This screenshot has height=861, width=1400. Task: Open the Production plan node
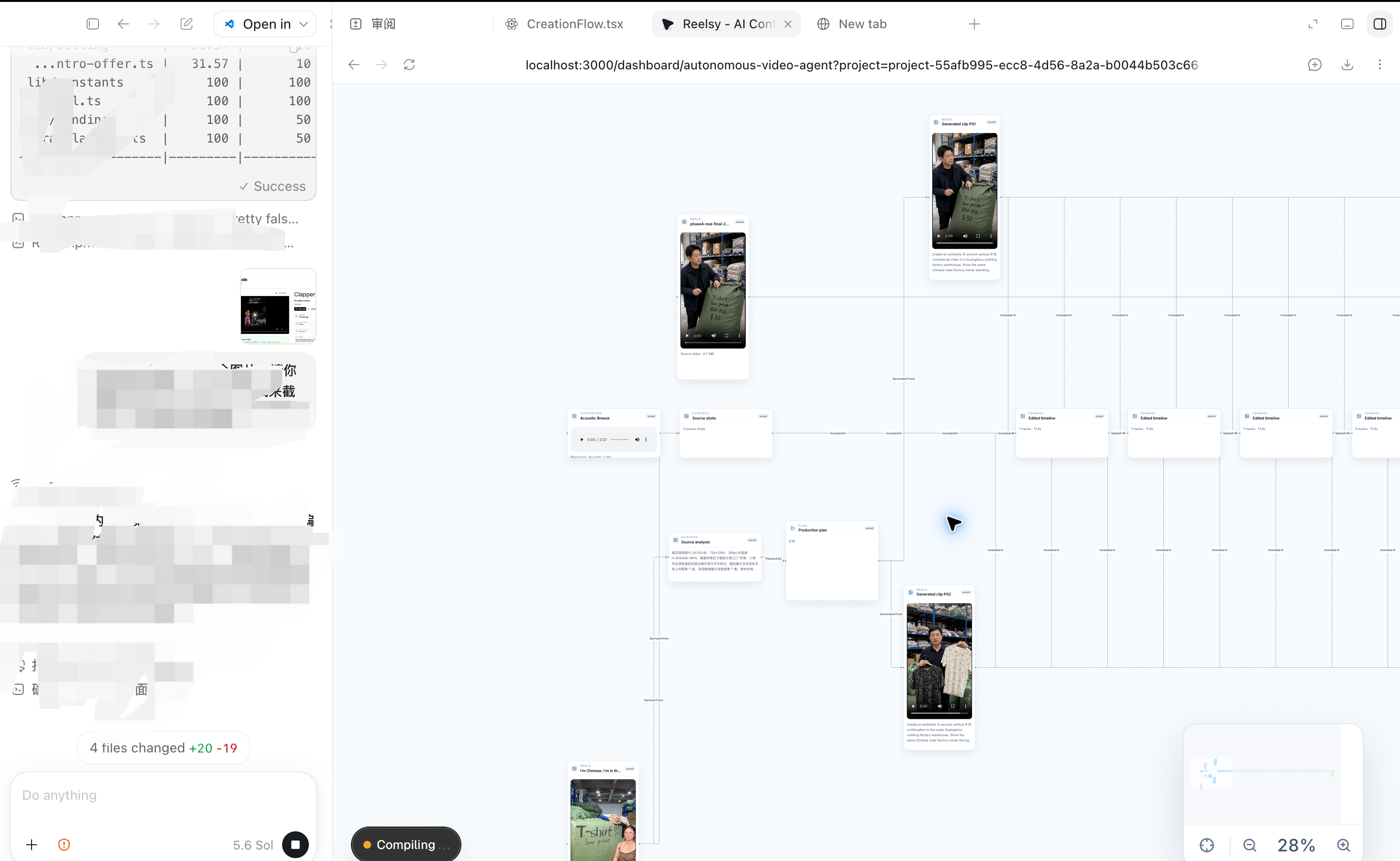coord(832,560)
